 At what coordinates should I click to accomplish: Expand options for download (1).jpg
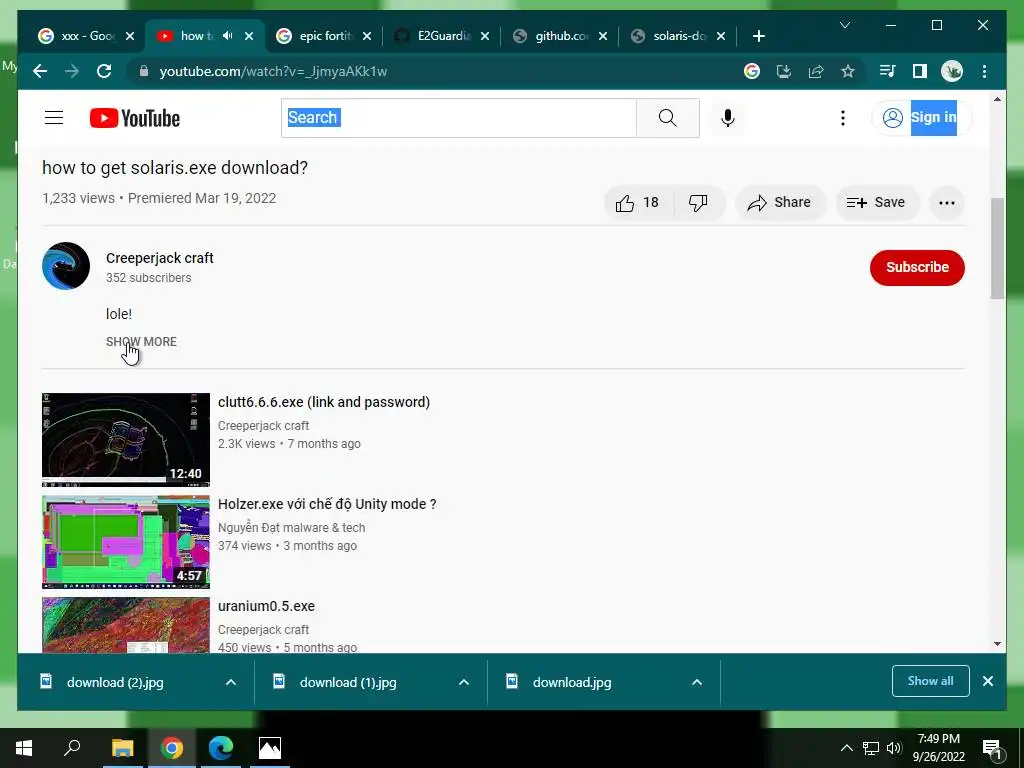pos(464,682)
